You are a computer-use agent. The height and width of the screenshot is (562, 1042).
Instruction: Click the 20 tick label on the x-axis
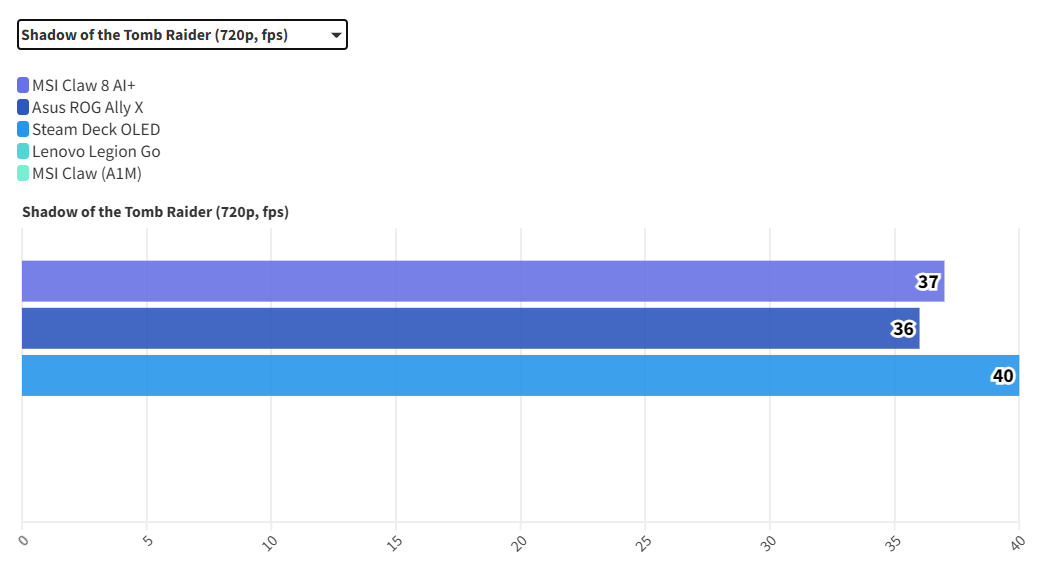coord(519,542)
